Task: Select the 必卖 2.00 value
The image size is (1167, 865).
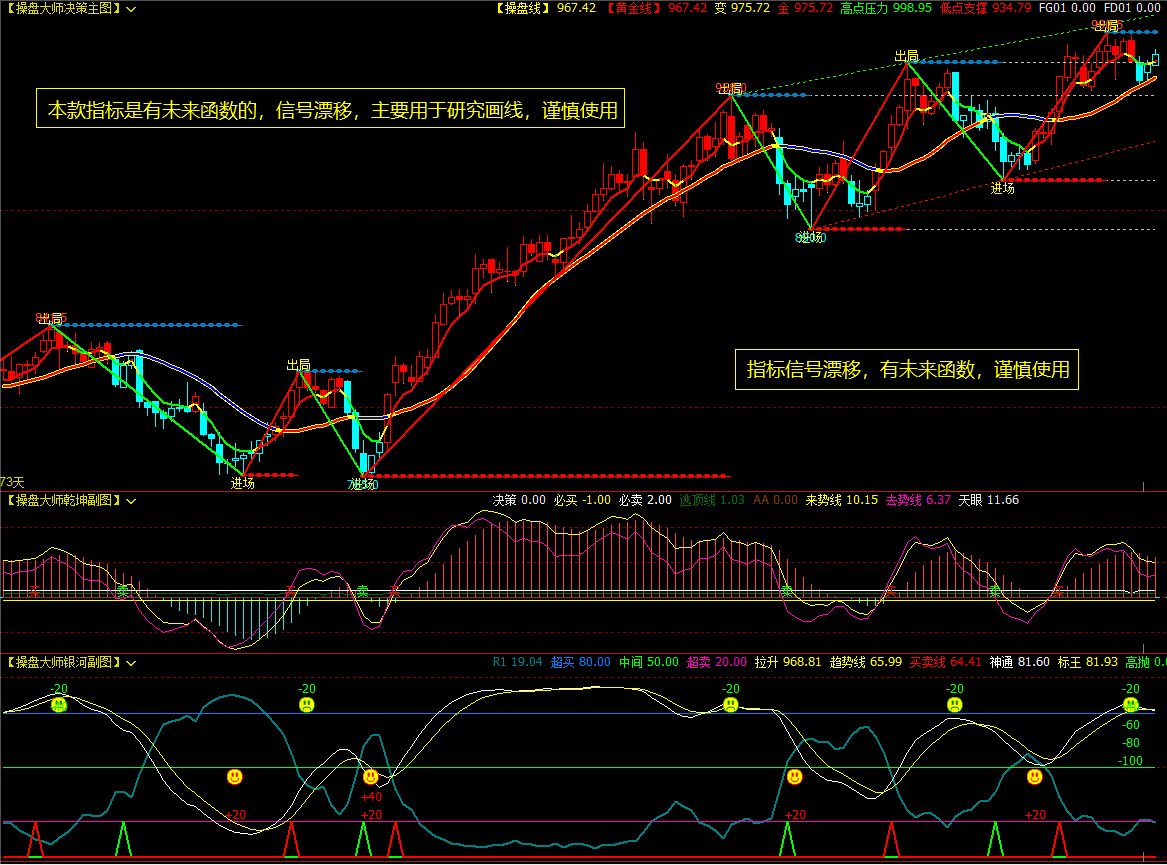Action: point(645,500)
